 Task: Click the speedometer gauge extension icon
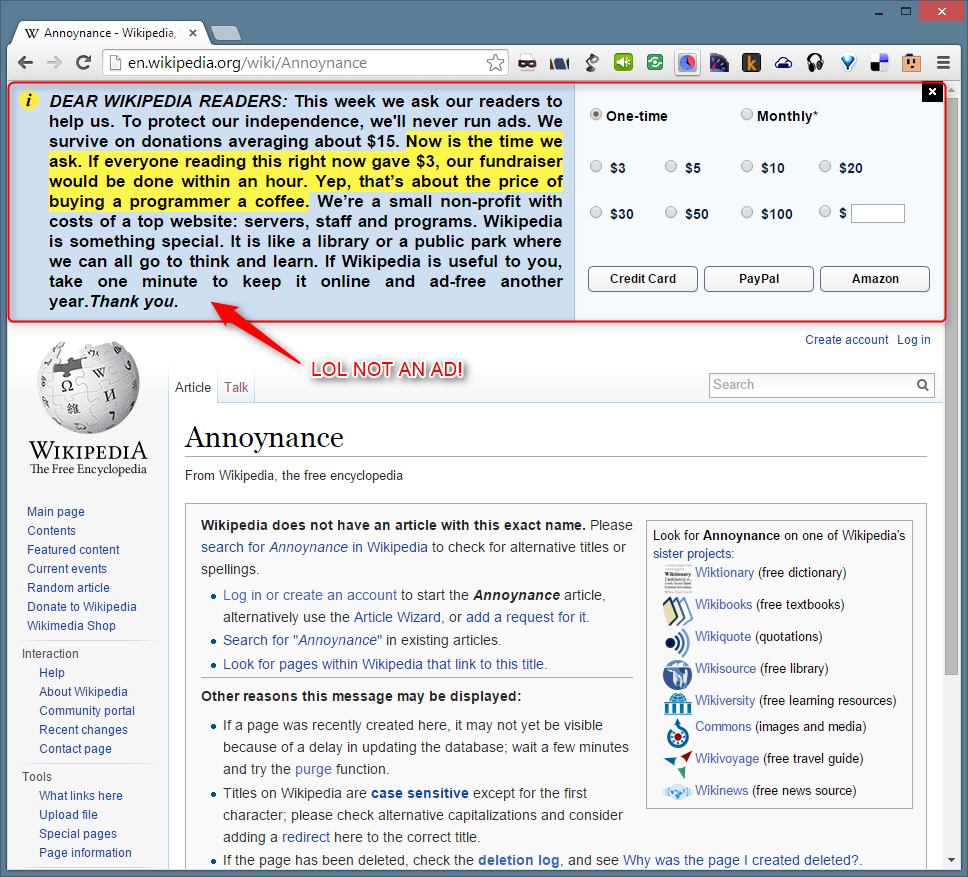pyautogui.click(x=719, y=62)
